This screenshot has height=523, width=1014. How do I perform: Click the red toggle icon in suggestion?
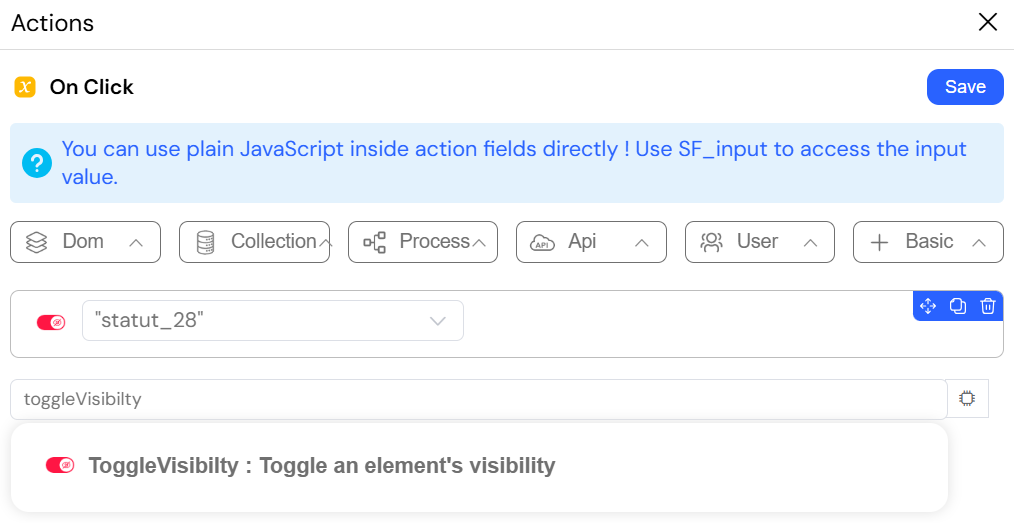point(60,465)
